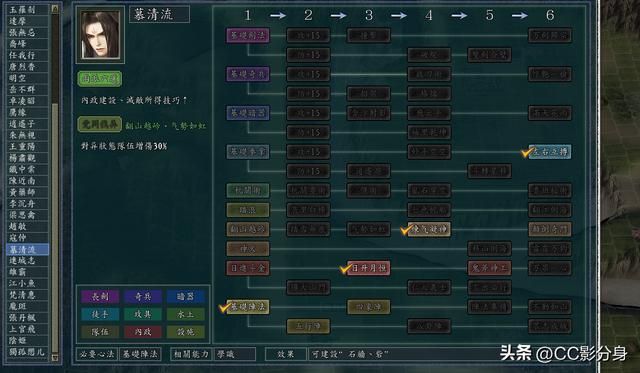Screen dimensions: 640x373
Task: Select 陰姬 in the character list
Action: tap(27, 340)
